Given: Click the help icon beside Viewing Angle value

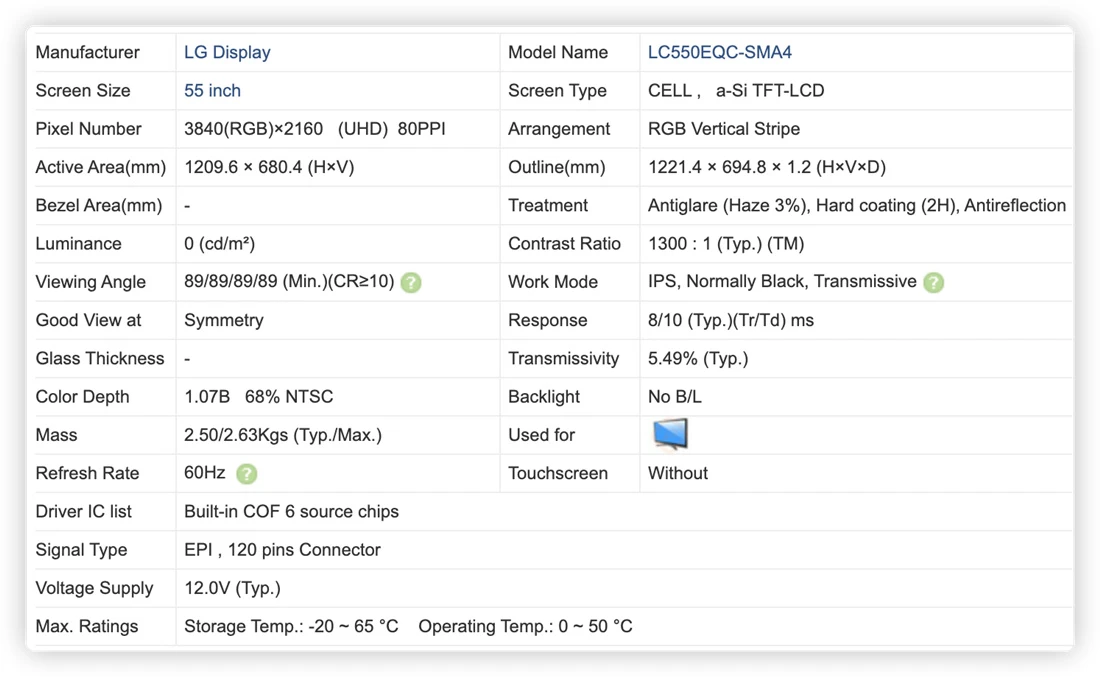Looking at the screenshot, I should tap(410, 283).
